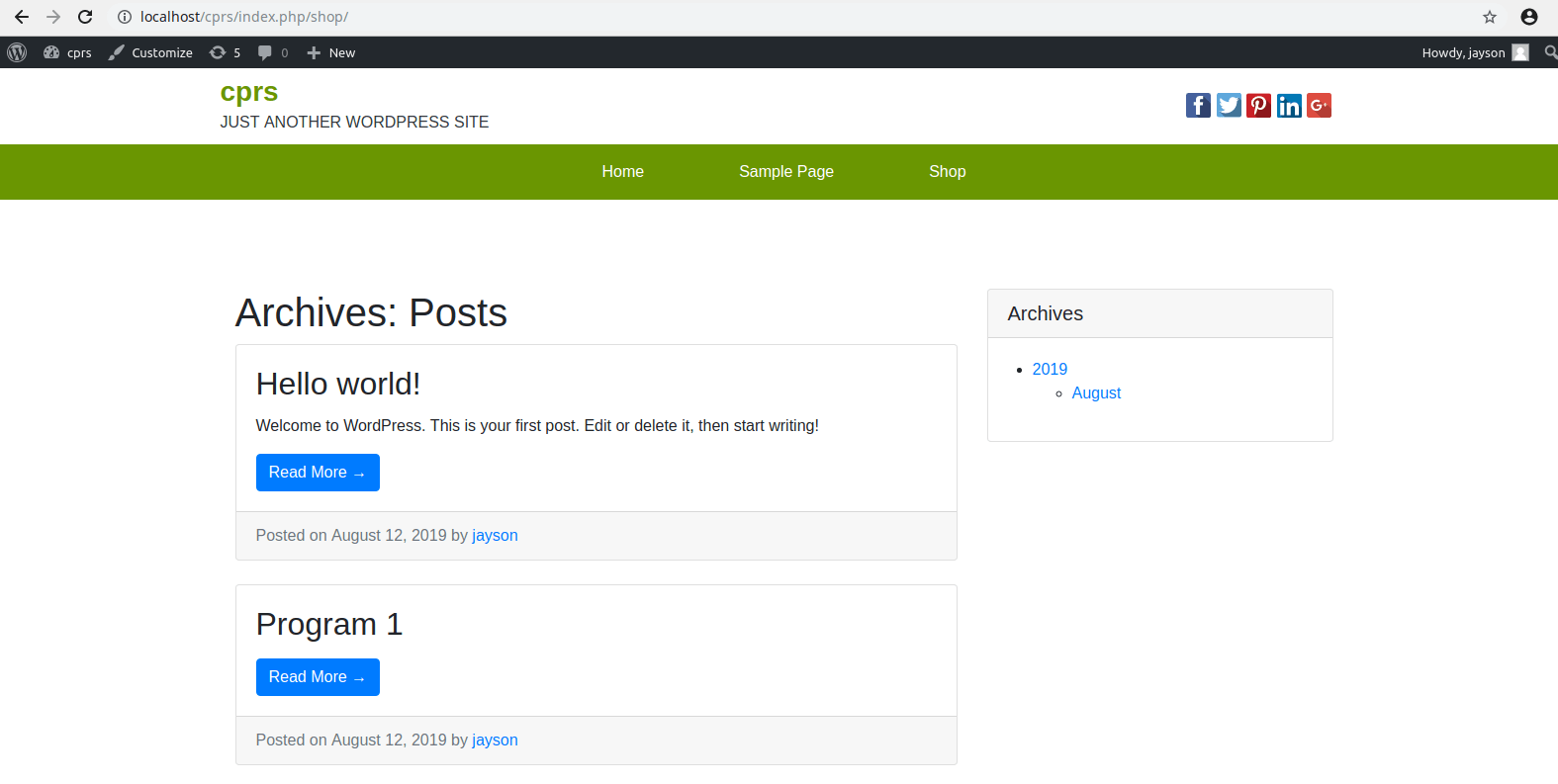Go to the Shop menu item
This screenshot has width=1558, height=784.
947,172
